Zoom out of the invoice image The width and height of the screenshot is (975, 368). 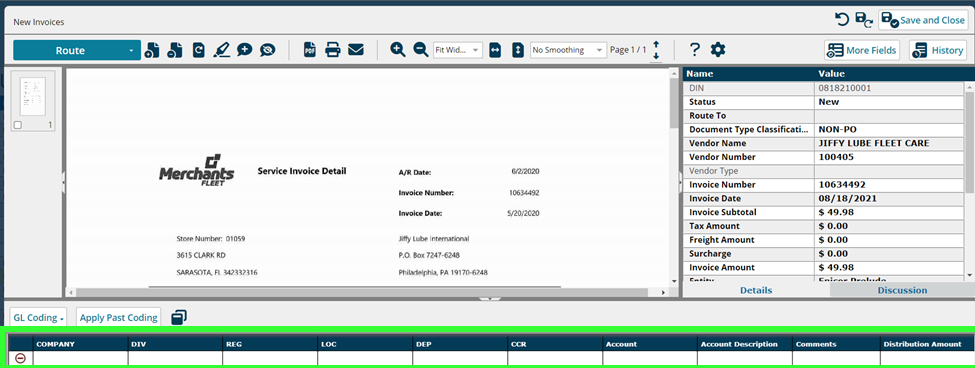tap(420, 50)
